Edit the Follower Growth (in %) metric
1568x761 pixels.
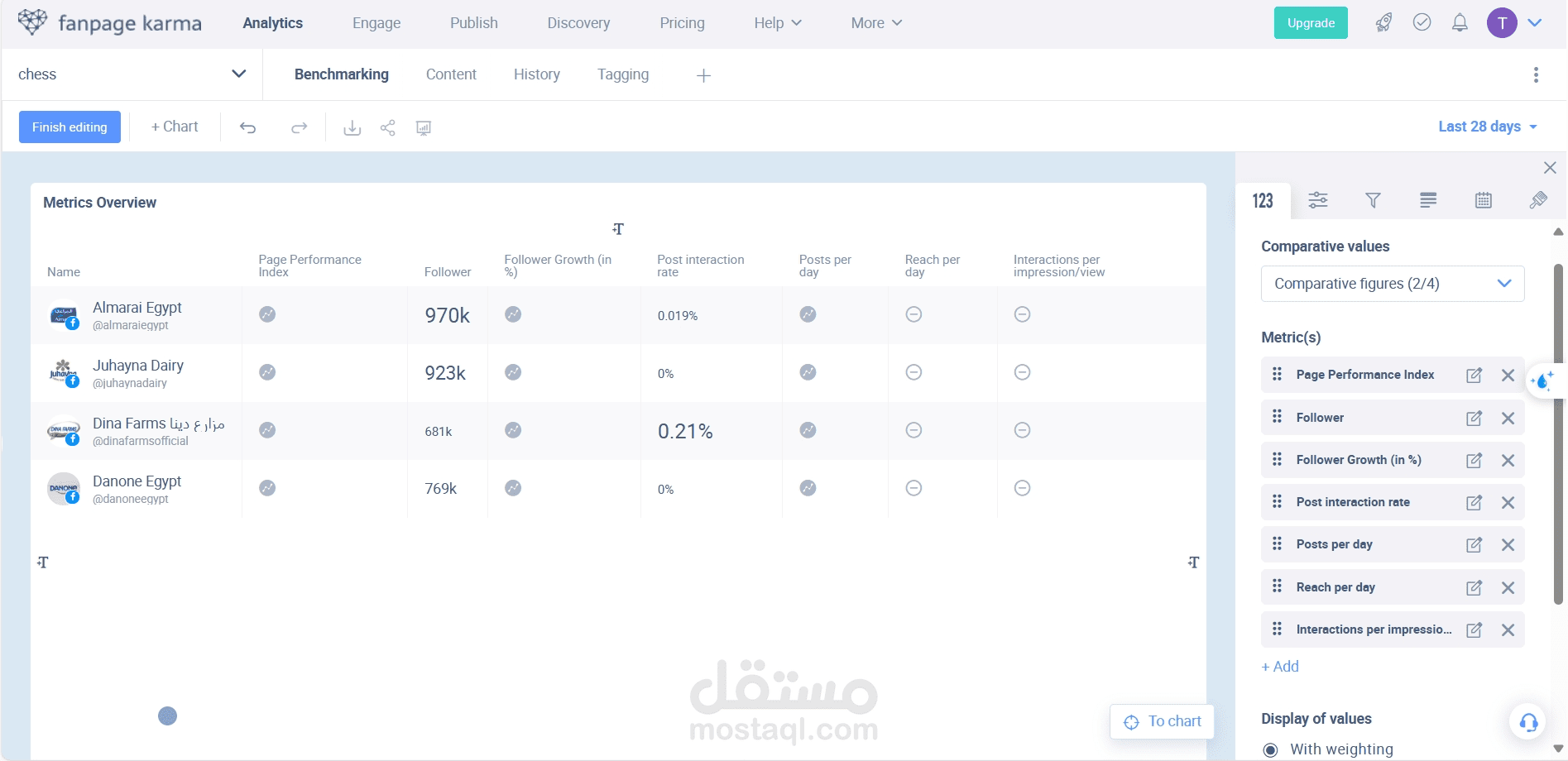pos(1474,461)
